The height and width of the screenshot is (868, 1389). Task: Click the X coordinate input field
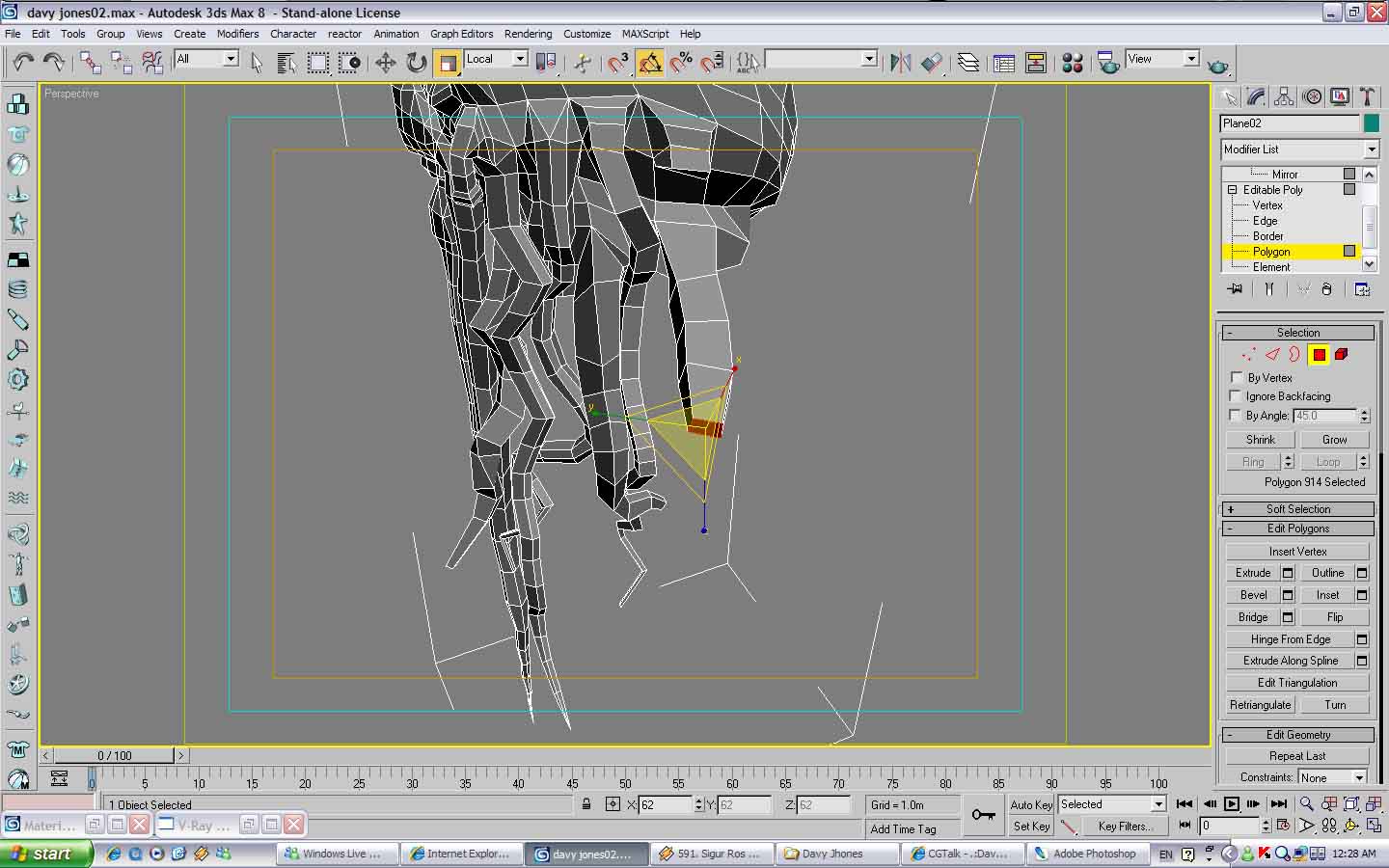point(666,804)
